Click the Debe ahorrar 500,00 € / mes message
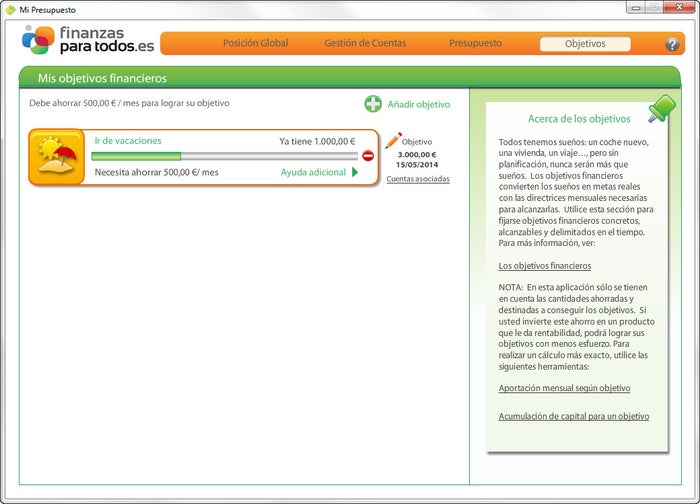Image resolution: width=700 pixels, height=504 pixels. pos(129,103)
